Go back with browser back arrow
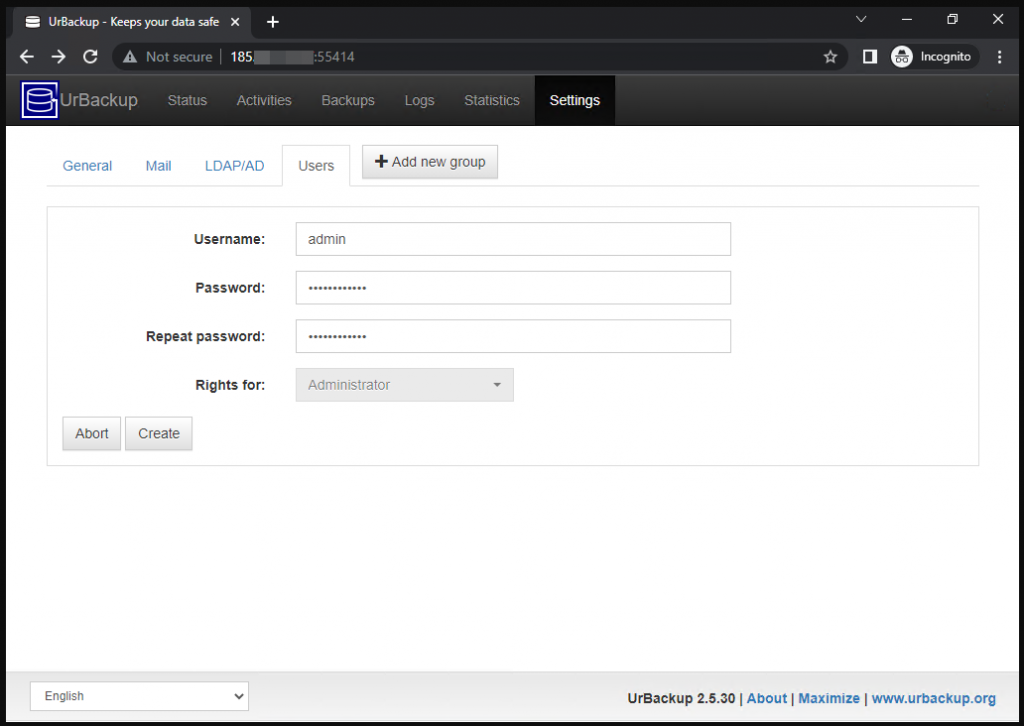 (x=27, y=57)
